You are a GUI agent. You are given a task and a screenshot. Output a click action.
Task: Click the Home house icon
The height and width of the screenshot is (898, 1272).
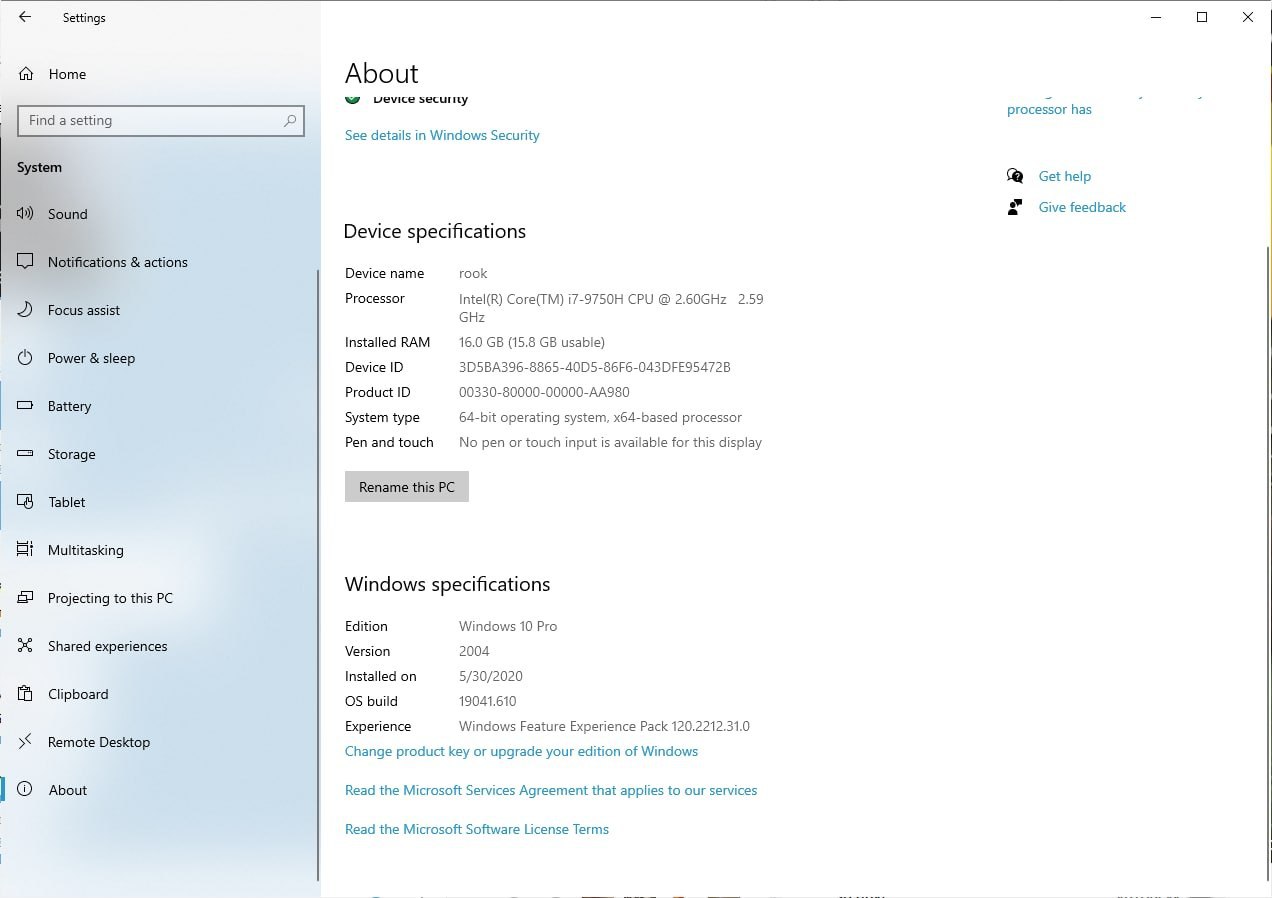(26, 74)
